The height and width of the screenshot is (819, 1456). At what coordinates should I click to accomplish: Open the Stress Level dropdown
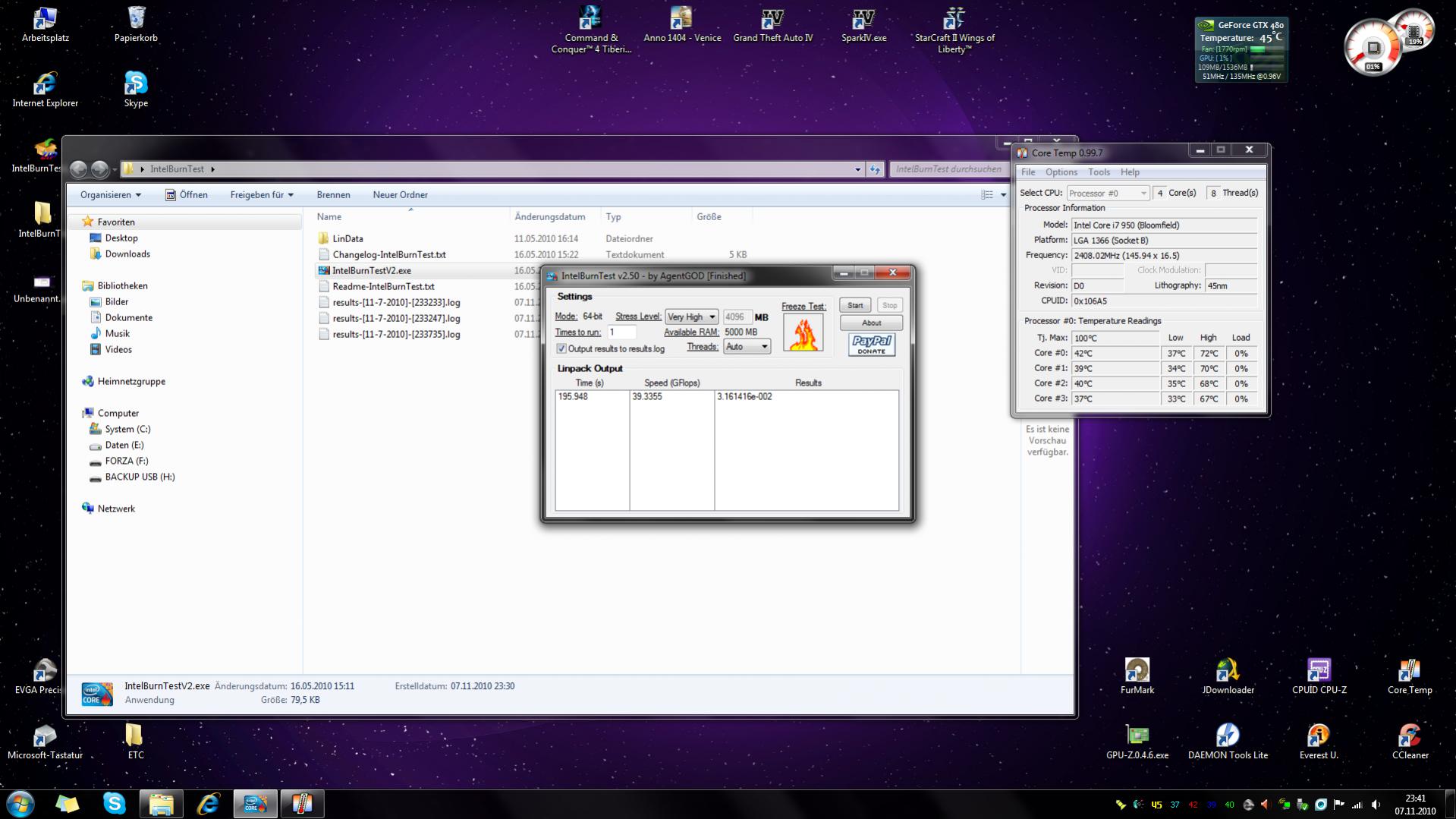point(691,317)
